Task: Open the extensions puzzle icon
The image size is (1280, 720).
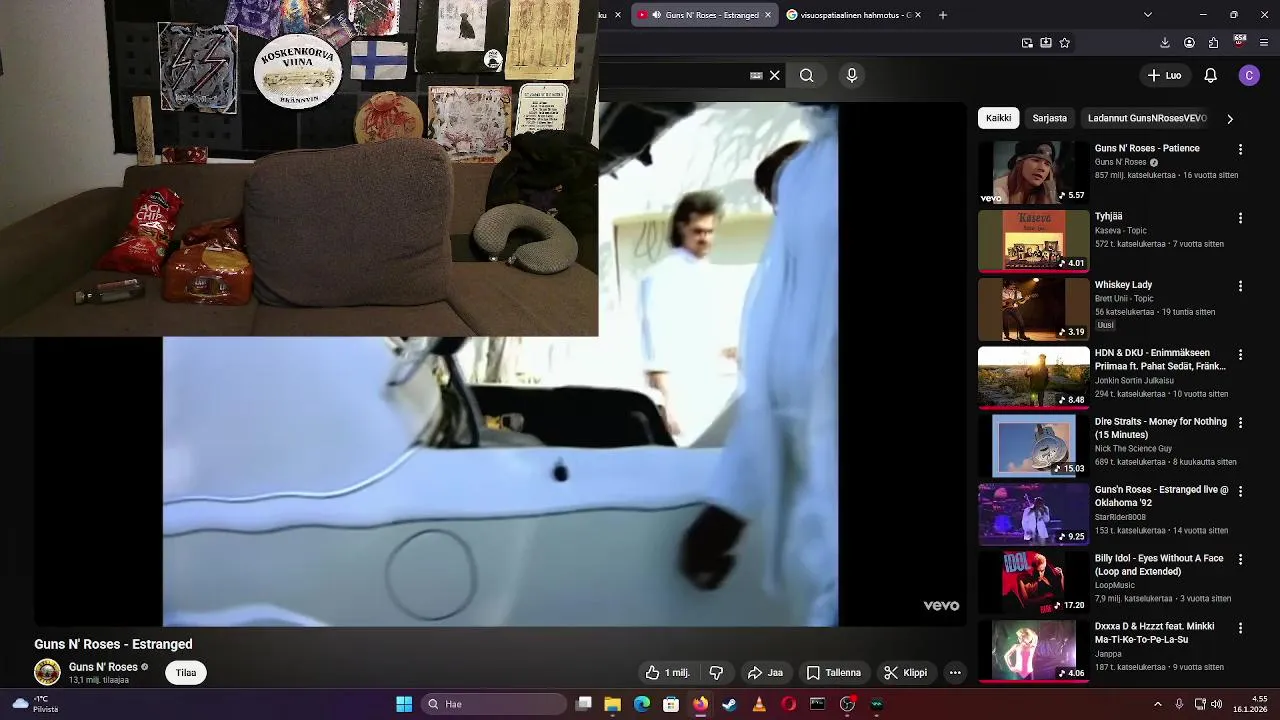Action: (x=1213, y=43)
